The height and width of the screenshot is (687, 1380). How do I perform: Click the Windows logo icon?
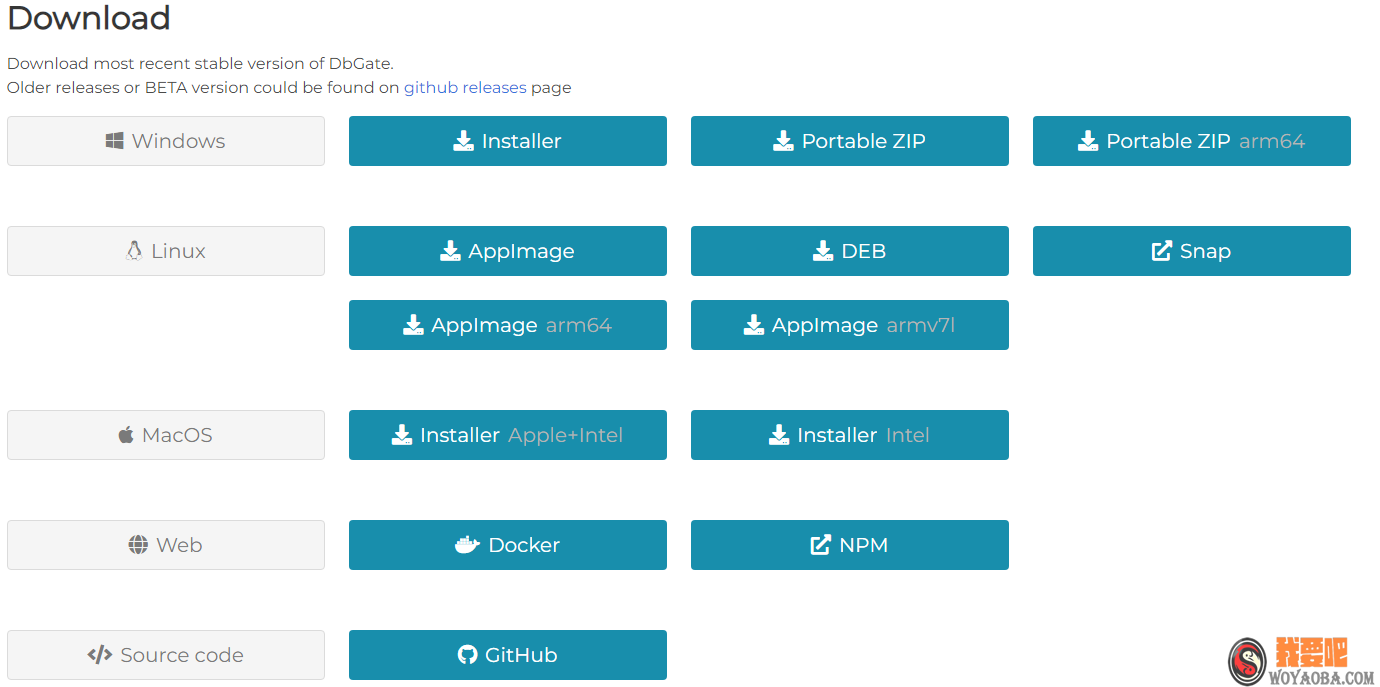115,141
